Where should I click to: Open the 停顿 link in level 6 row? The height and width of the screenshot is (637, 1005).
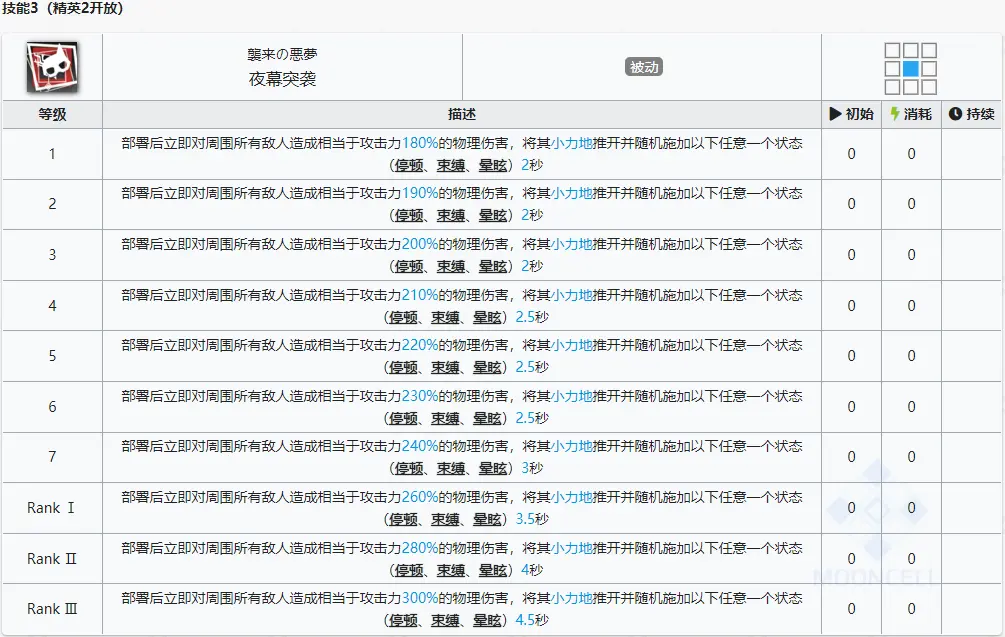tap(403, 418)
